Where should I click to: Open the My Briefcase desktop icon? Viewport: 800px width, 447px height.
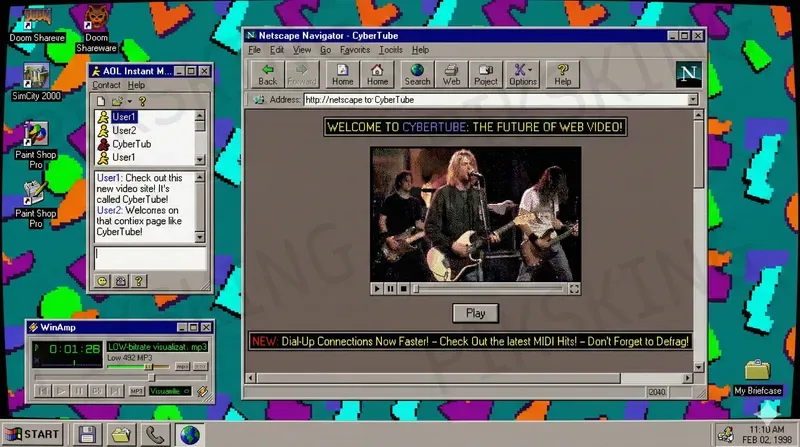click(x=758, y=378)
